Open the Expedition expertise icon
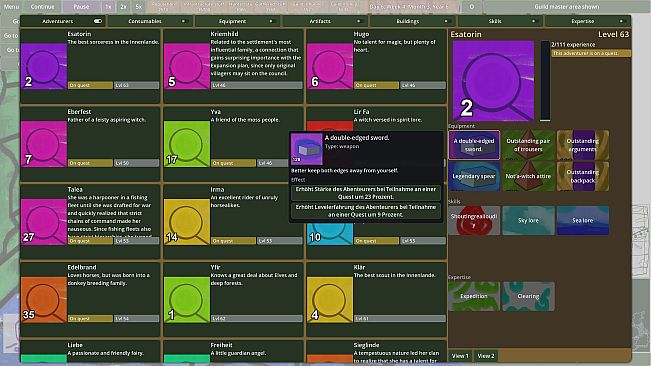The height and width of the screenshot is (366, 651). pyautogui.click(x=474, y=296)
